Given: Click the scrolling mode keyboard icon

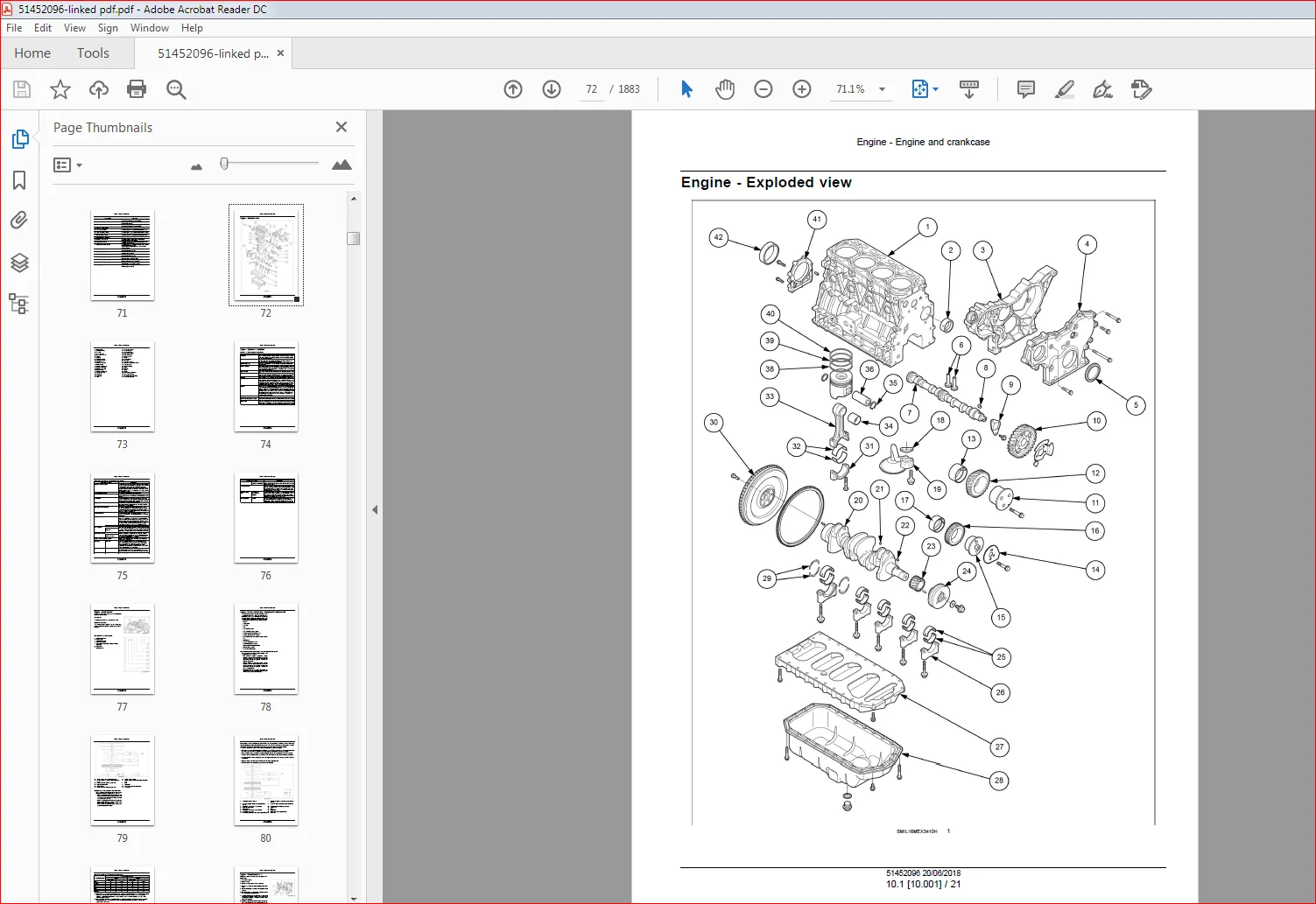Looking at the screenshot, I should (x=969, y=89).
